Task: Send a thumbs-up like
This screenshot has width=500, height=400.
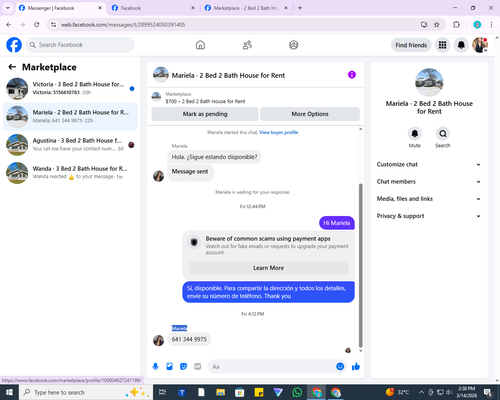Action: [356, 367]
